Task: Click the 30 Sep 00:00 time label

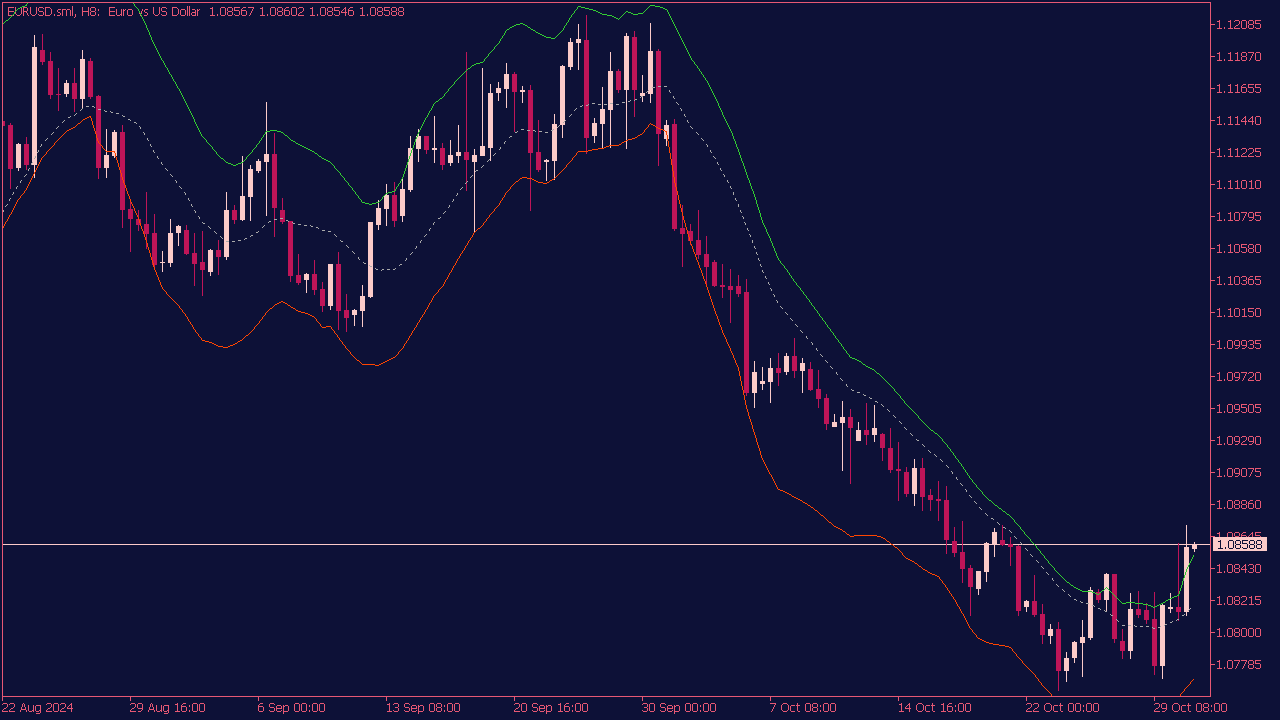Action: [679, 708]
